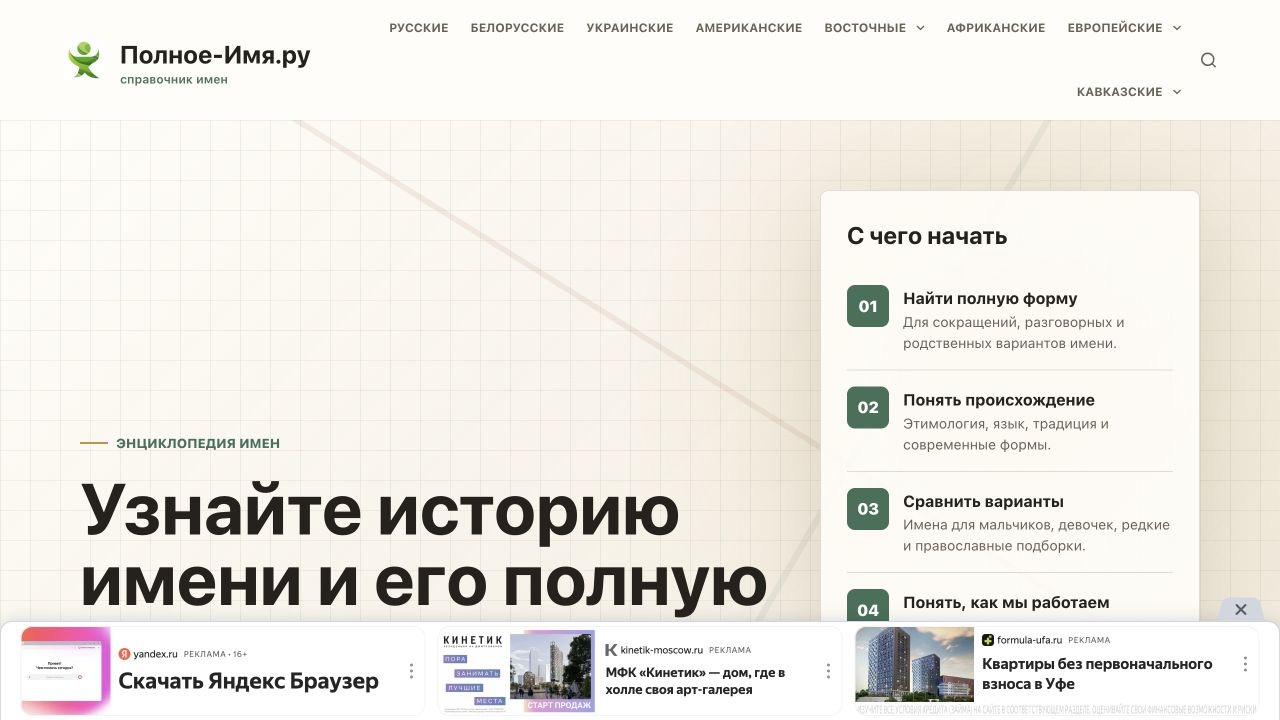Open the site search magnifier icon
Image resolution: width=1280 pixels, height=720 pixels.
click(1208, 60)
